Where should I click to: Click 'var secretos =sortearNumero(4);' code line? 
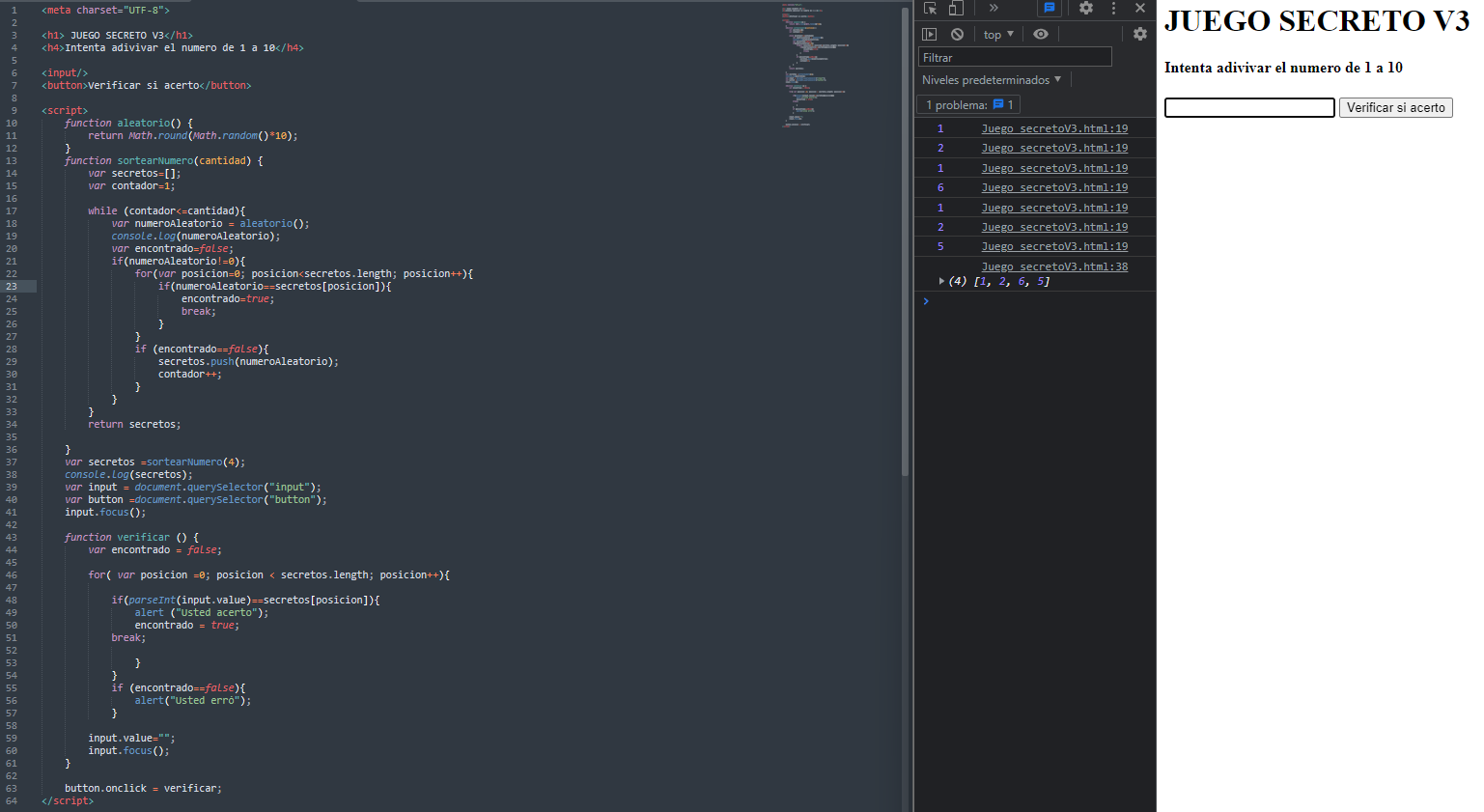(155, 462)
